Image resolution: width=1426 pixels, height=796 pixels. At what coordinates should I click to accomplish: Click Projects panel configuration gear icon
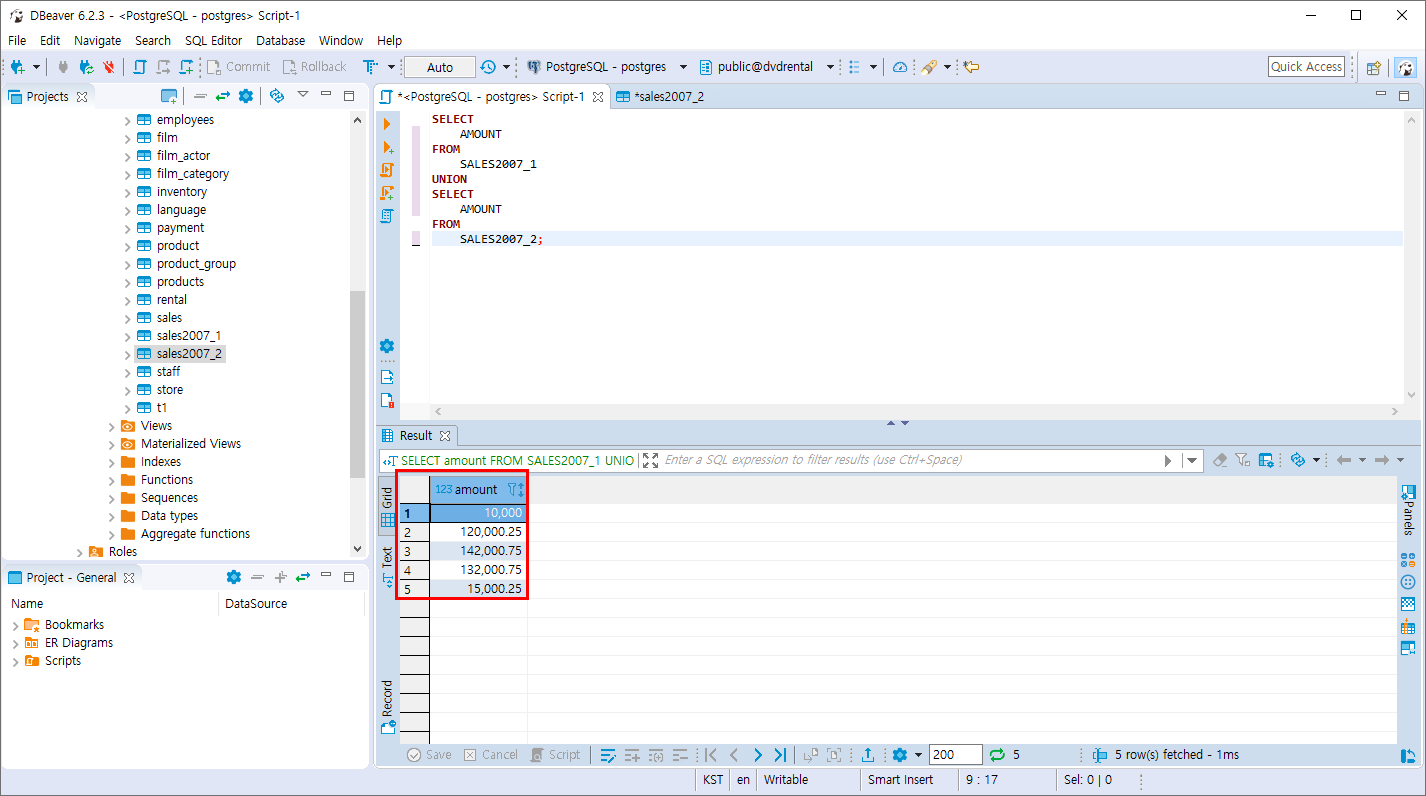point(246,96)
